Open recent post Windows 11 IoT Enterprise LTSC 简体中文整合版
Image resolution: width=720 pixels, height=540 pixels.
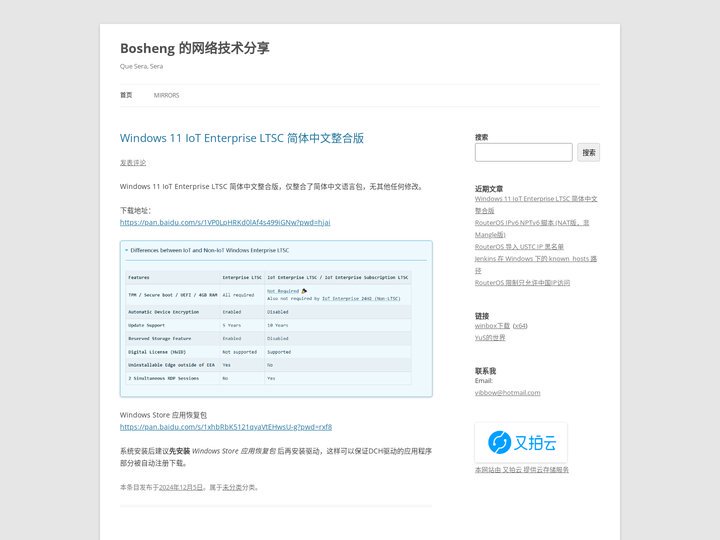[536, 204]
